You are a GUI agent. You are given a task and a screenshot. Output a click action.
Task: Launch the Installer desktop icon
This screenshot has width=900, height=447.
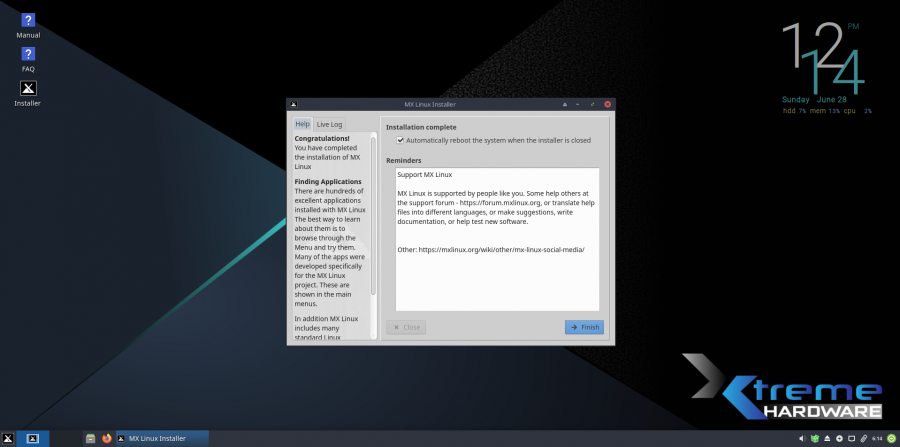pos(28,90)
